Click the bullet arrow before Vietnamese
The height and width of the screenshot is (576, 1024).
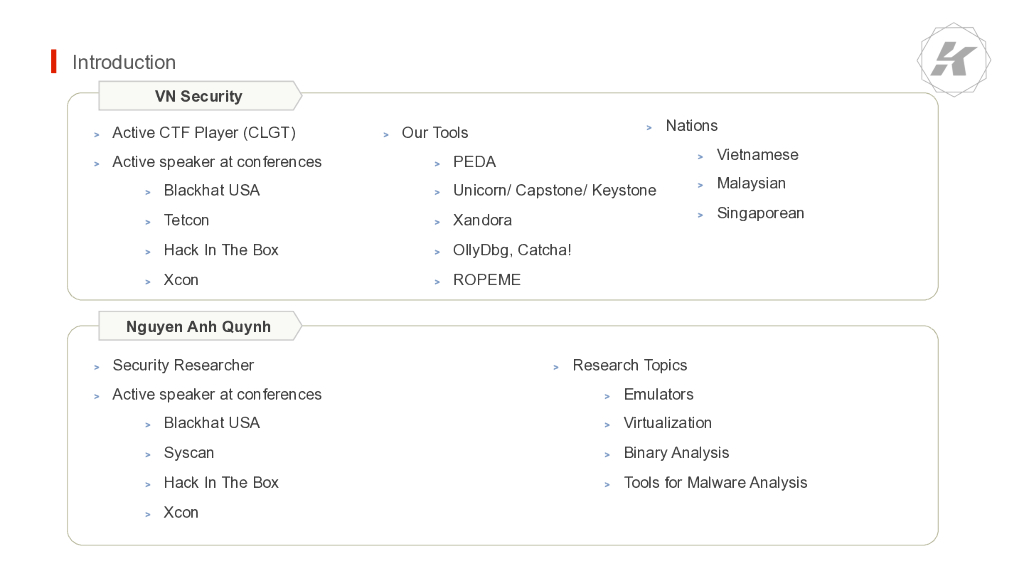tap(701, 156)
